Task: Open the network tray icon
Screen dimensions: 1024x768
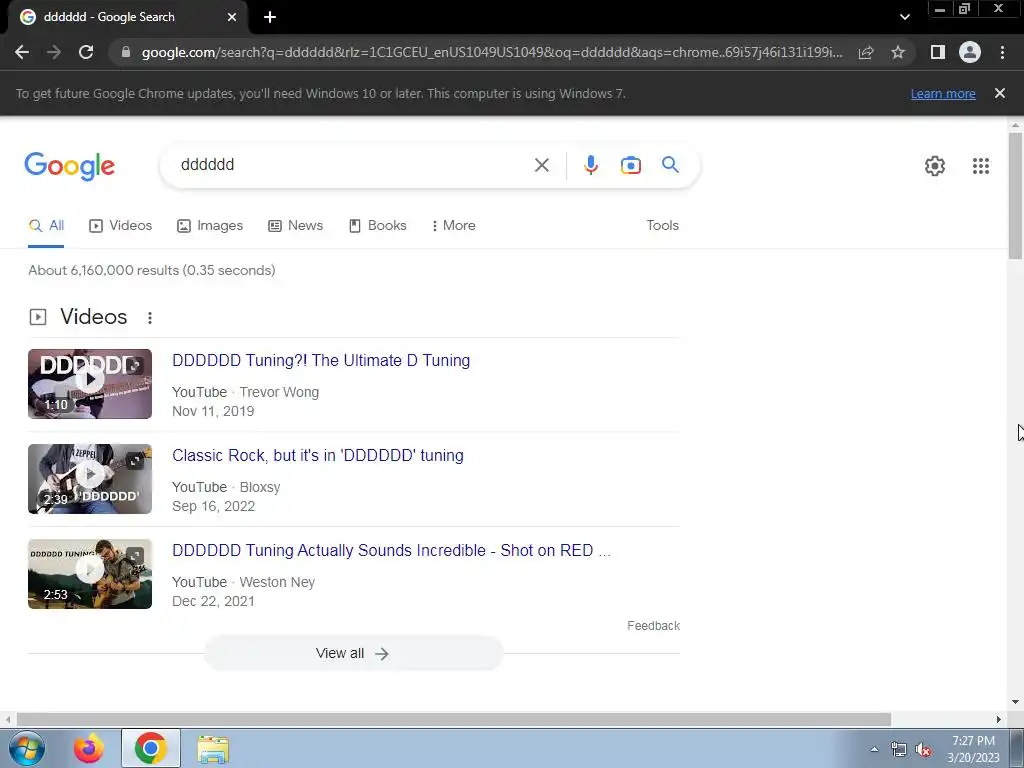Action: 899,750
